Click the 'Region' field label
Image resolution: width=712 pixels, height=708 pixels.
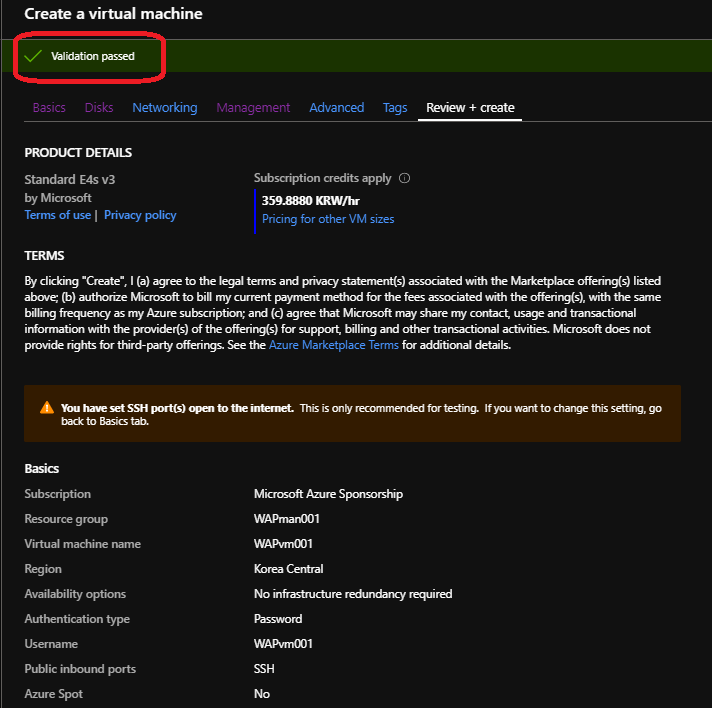click(43, 569)
